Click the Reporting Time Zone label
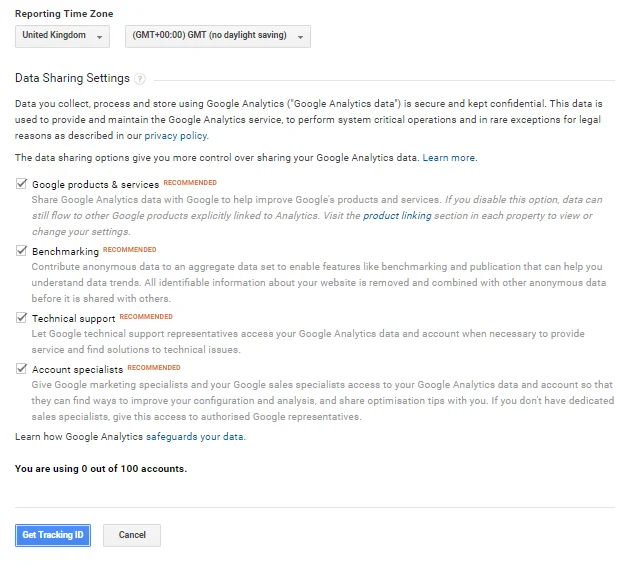 click(64, 14)
